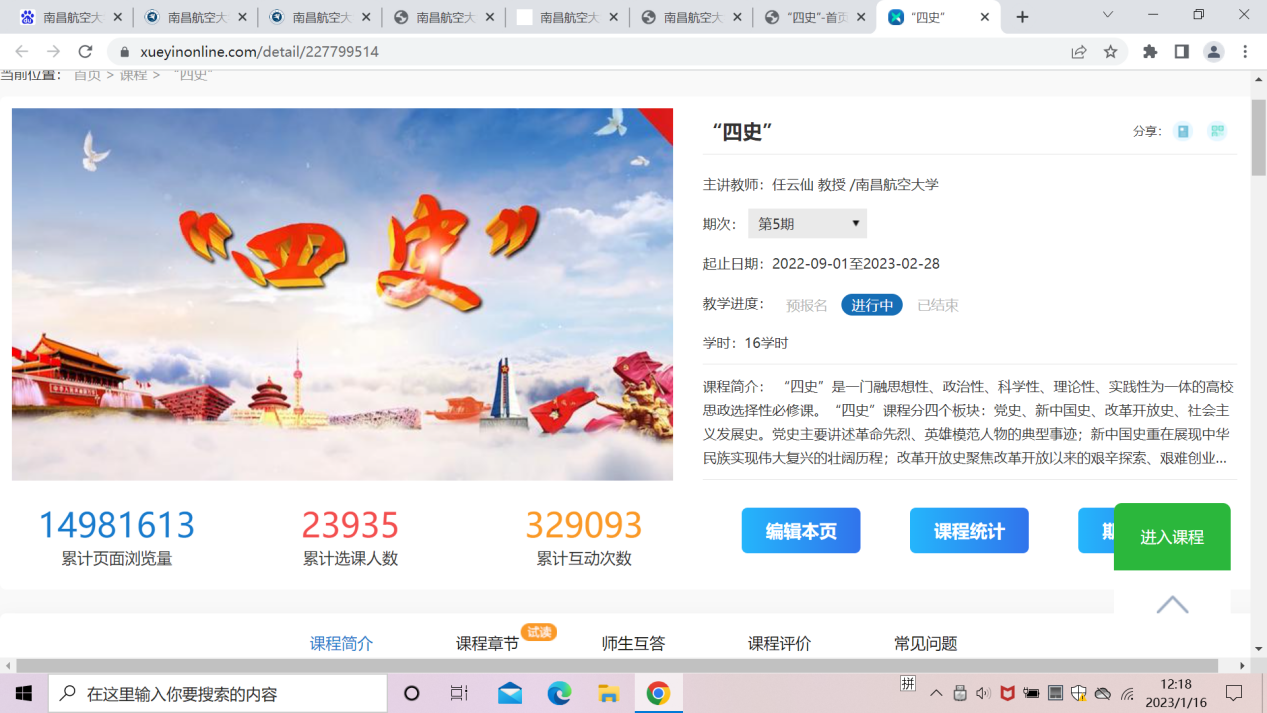
Task: Reload the page with the refresh icon
Action: click(86, 52)
